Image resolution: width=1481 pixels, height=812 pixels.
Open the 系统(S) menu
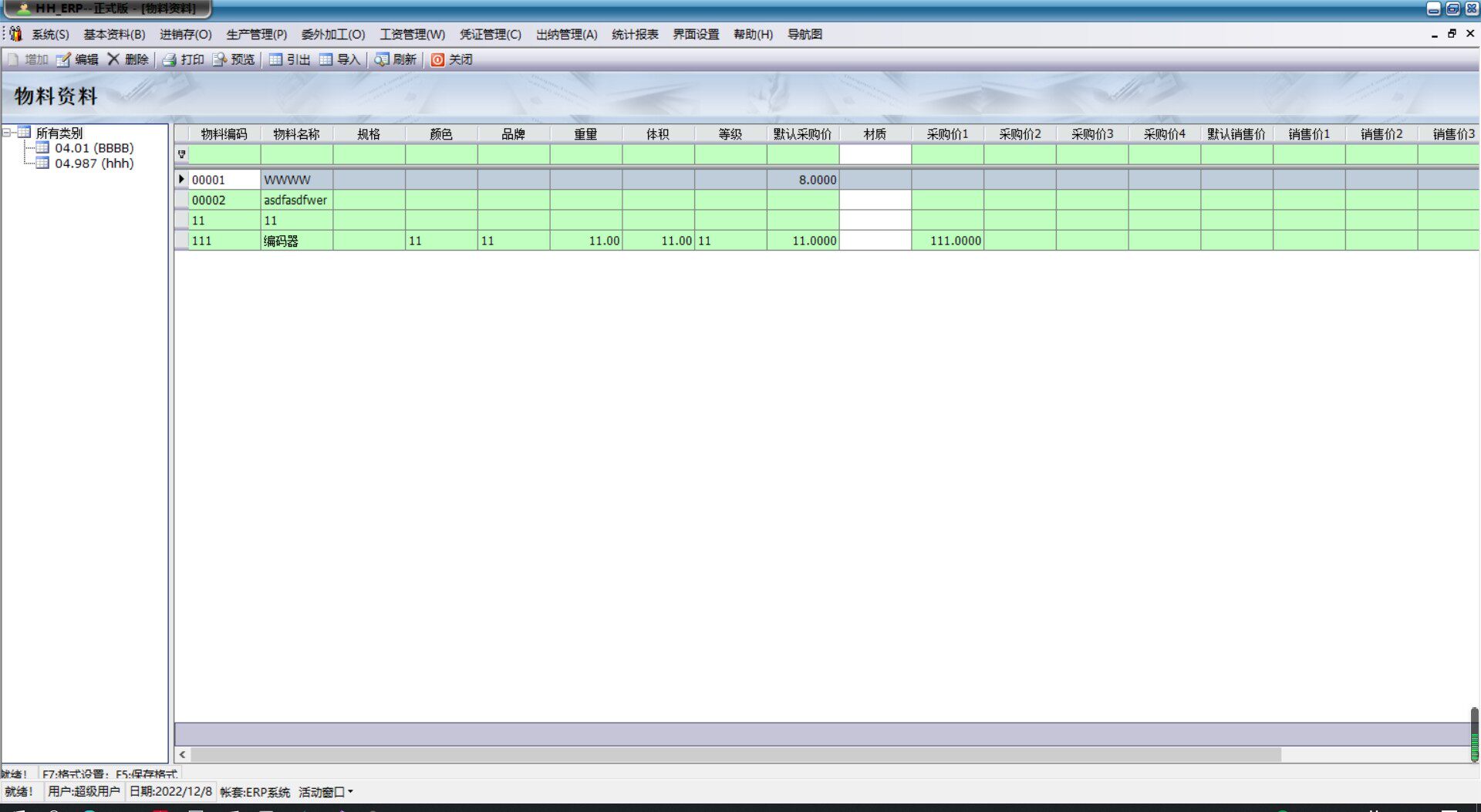point(50,34)
